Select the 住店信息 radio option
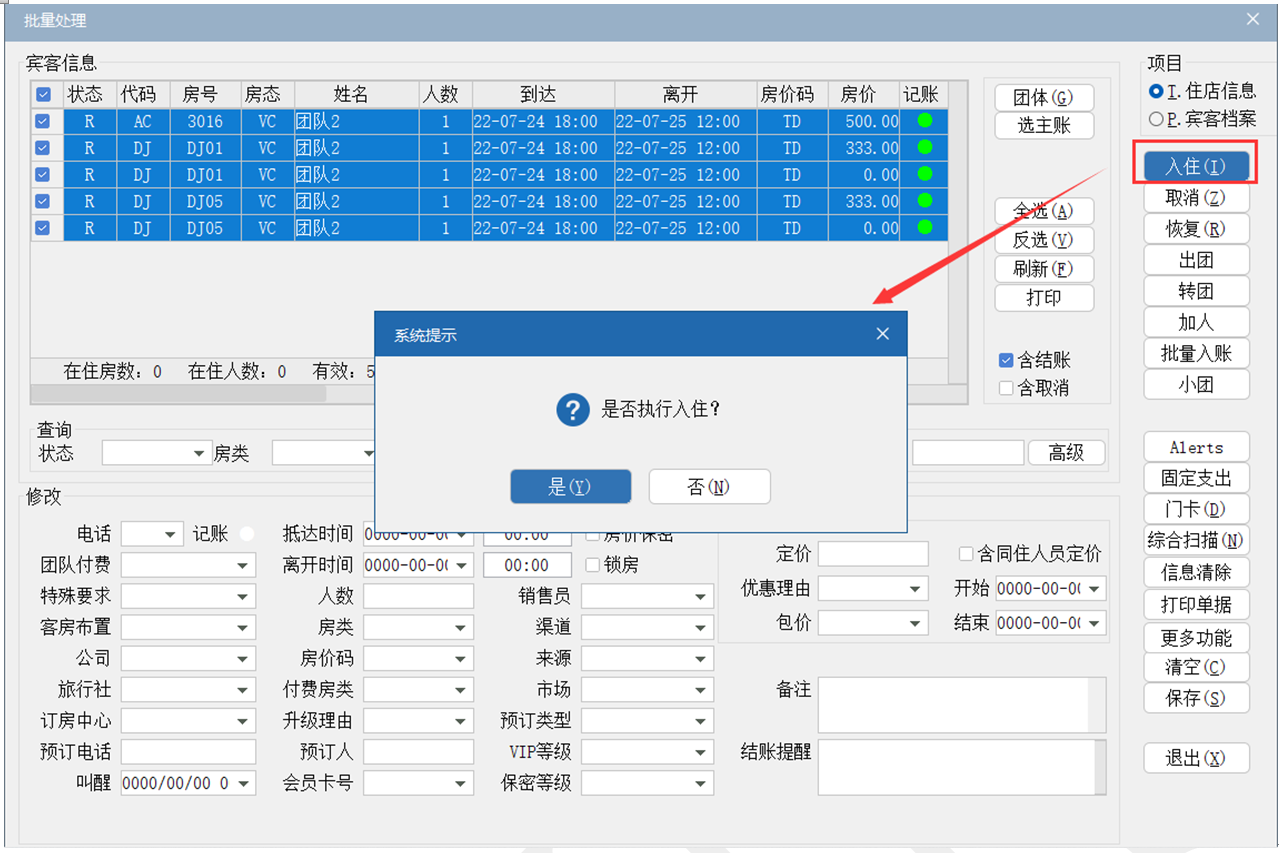 [1156, 91]
